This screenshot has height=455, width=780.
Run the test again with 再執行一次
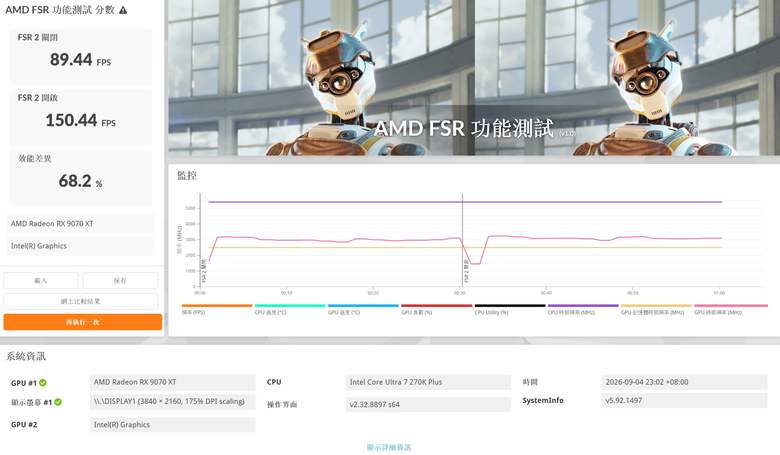pos(83,322)
